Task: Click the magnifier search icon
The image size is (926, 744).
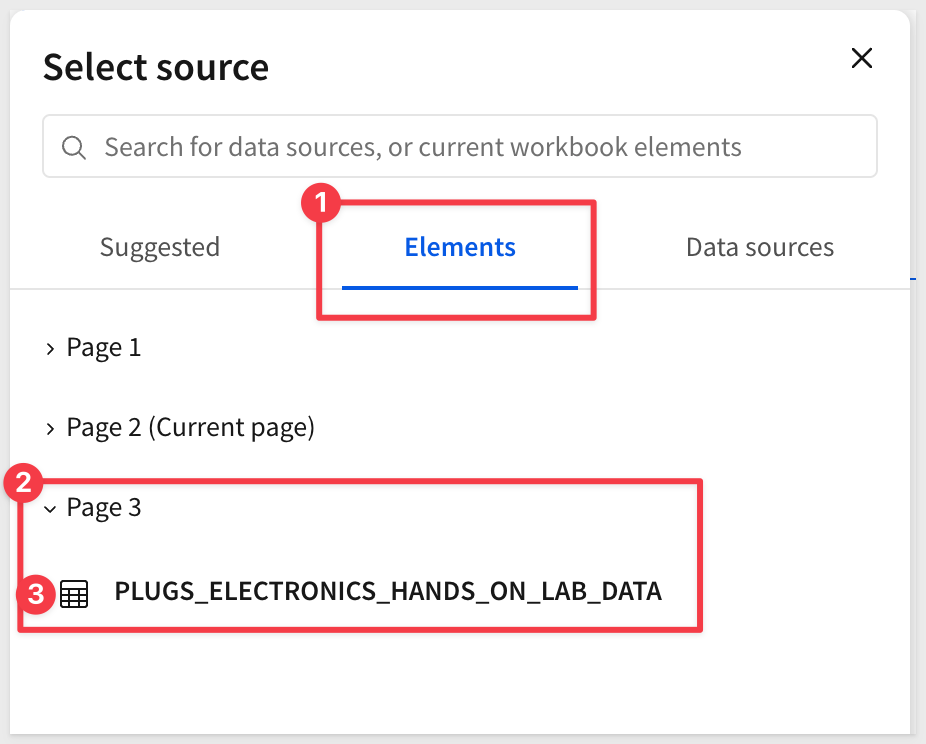Action: tap(73, 148)
